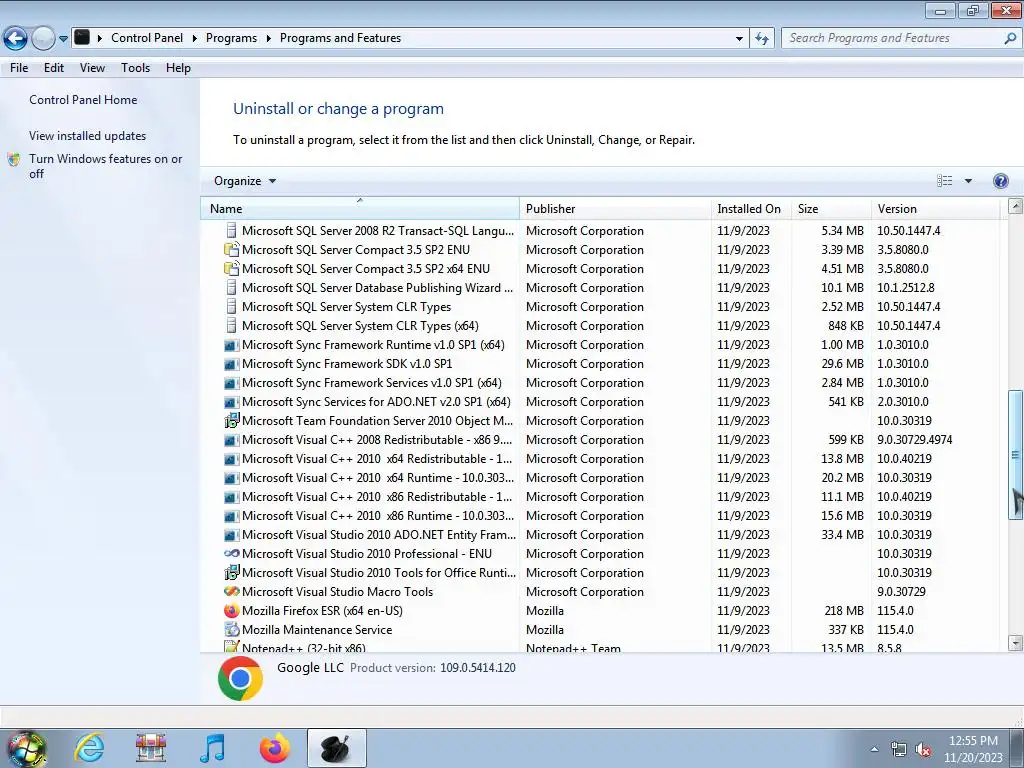Click the change view icon button
1024x768 pixels.
click(x=944, y=181)
